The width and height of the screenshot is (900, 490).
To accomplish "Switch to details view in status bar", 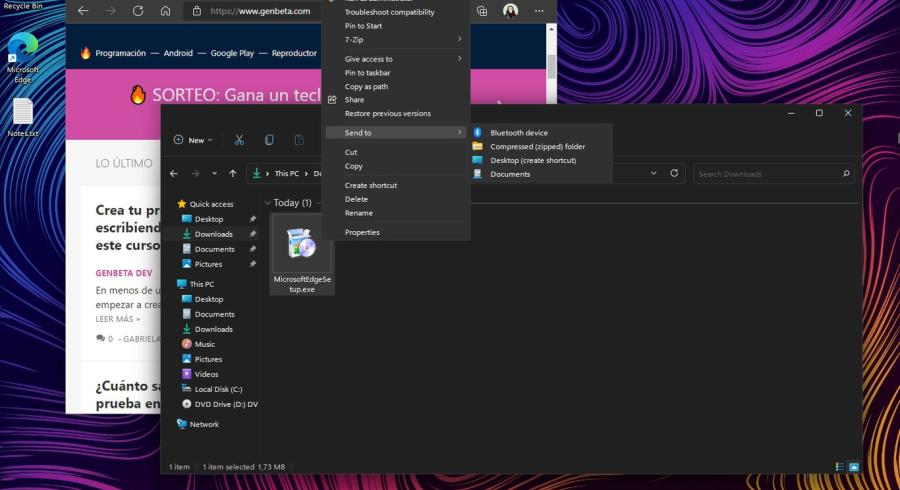I will 839,467.
